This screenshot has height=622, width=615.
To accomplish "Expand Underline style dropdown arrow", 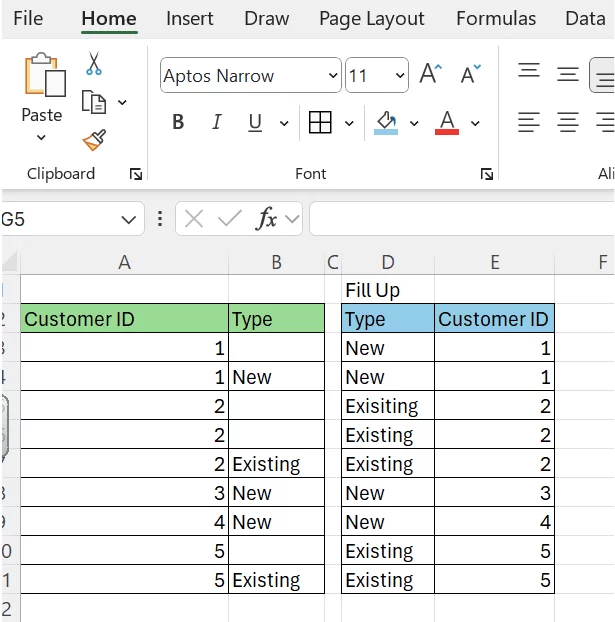I will click(284, 123).
